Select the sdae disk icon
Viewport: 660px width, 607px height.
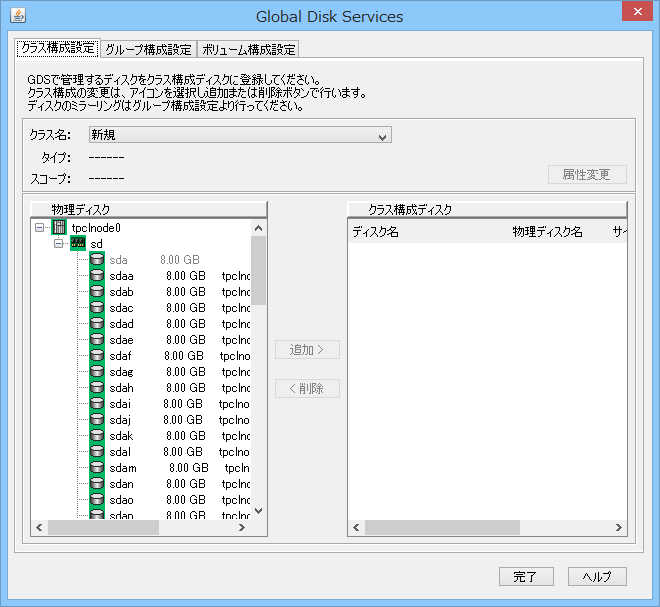click(x=97, y=339)
